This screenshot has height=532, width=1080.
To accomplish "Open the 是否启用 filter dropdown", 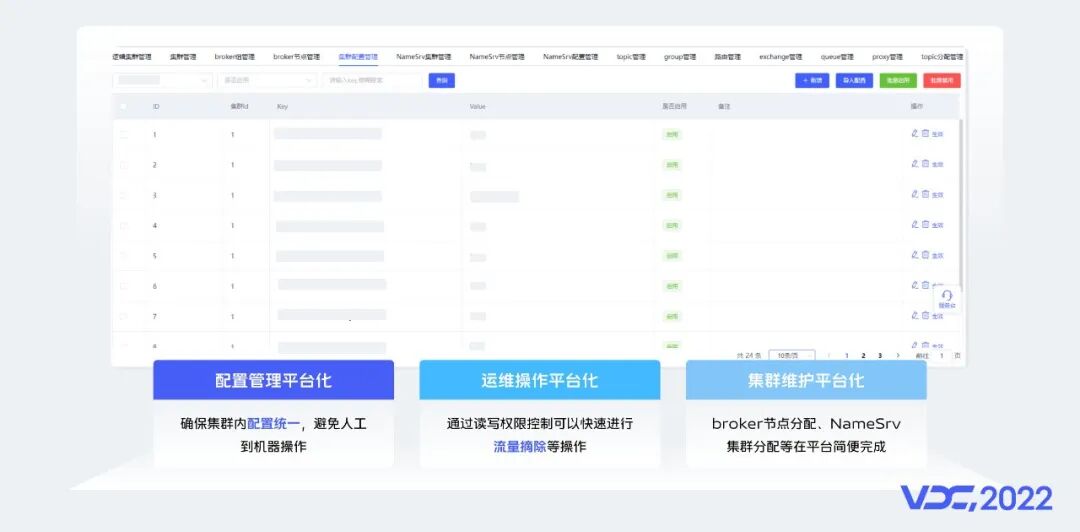I will (267, 81).
